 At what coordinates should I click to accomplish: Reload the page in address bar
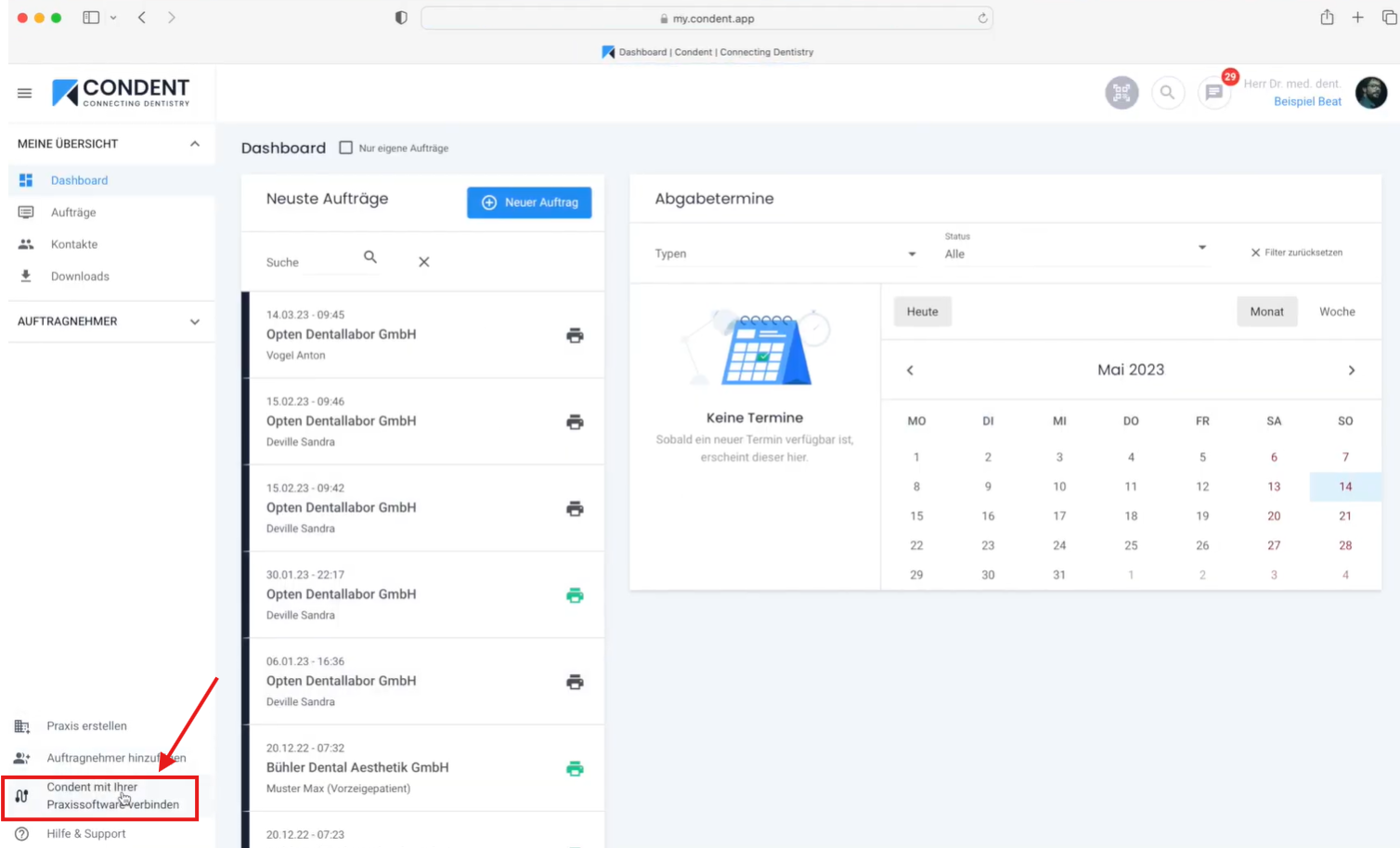982,18
